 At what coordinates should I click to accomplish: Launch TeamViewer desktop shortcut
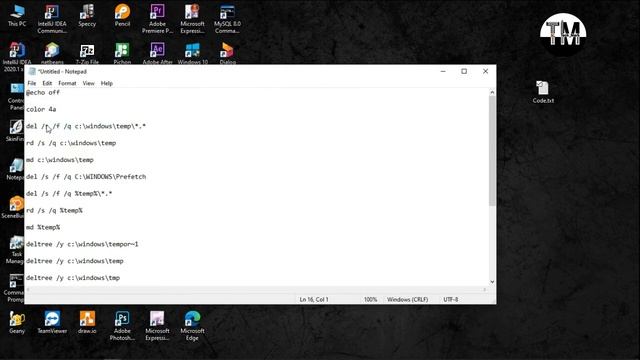[x=52, y=322]
